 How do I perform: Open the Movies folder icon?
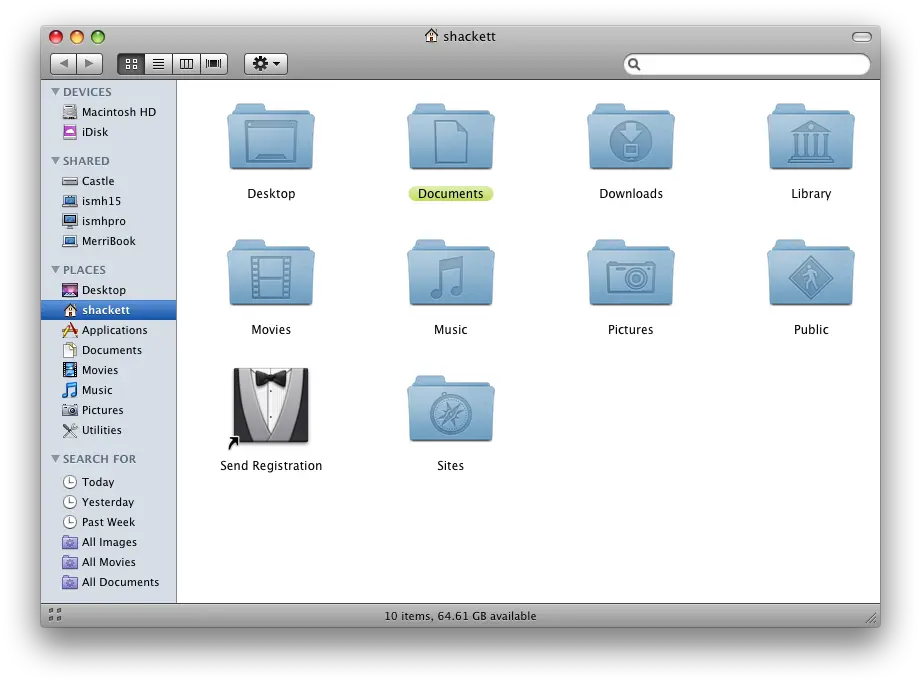click(x=271, y=272)
